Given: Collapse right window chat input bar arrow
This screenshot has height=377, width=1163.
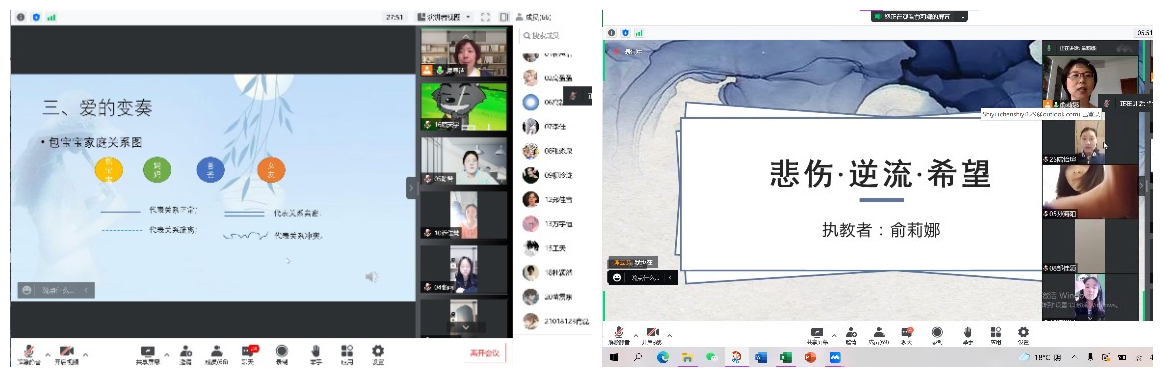Looking at the screenshot, I should (x=670, y=278).
